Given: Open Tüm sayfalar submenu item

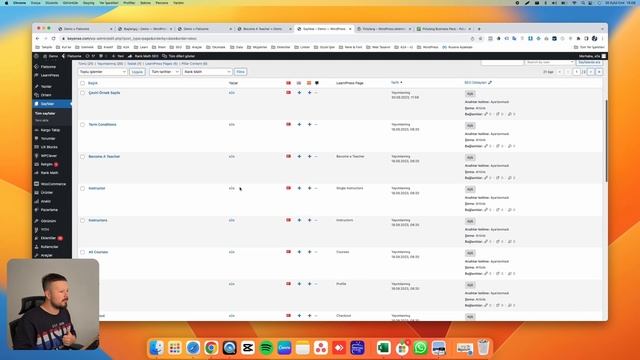Looking at the screenshot, I should coord(45,113).
